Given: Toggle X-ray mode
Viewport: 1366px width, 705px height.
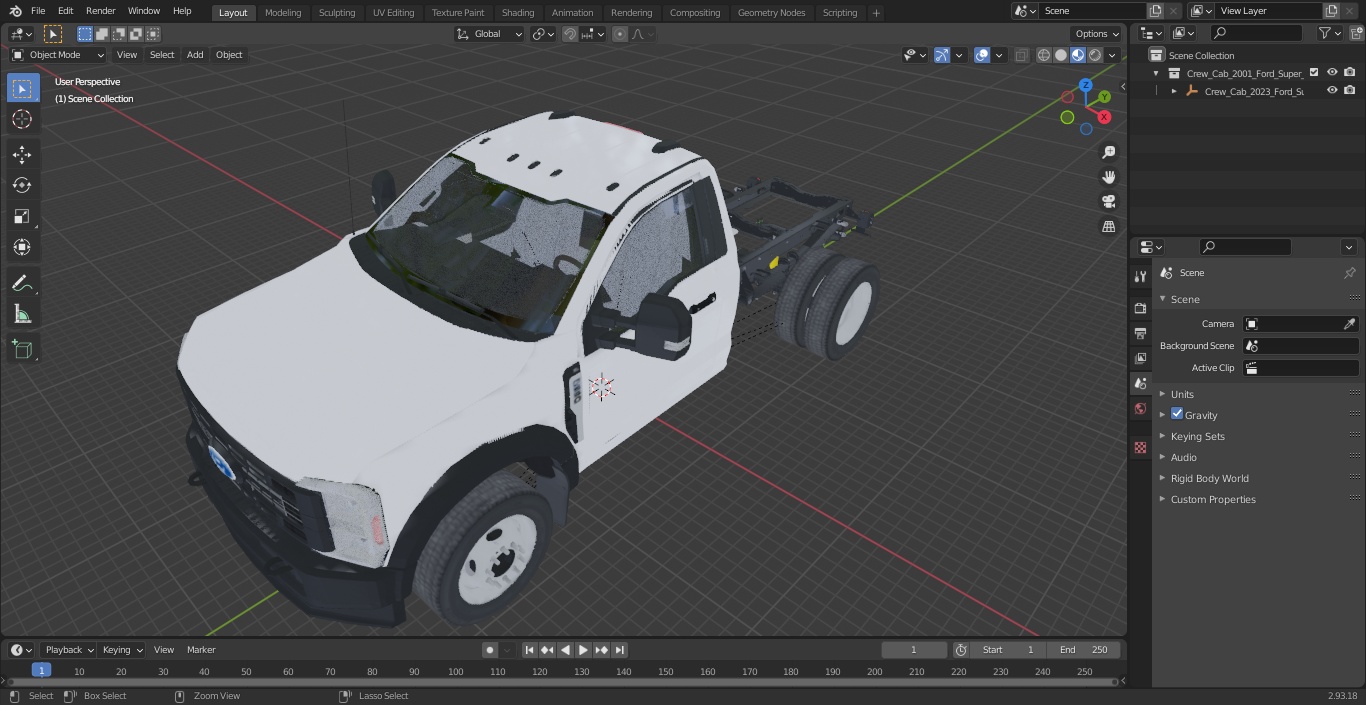Looking at the screenshot, I should [x=1021, y=55].
